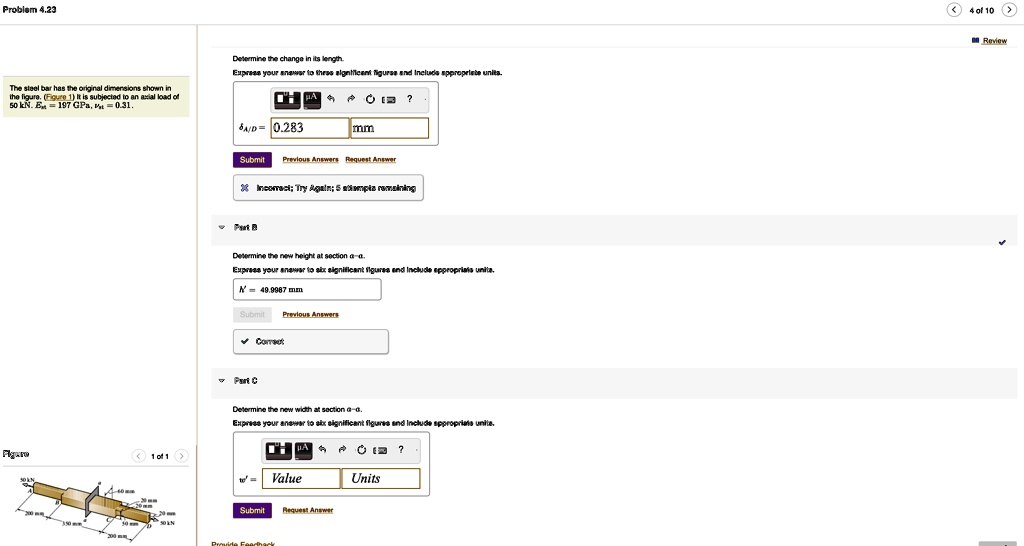Go to previous problem with the left arrow
Screen dimensions: 1024x546
954,10
